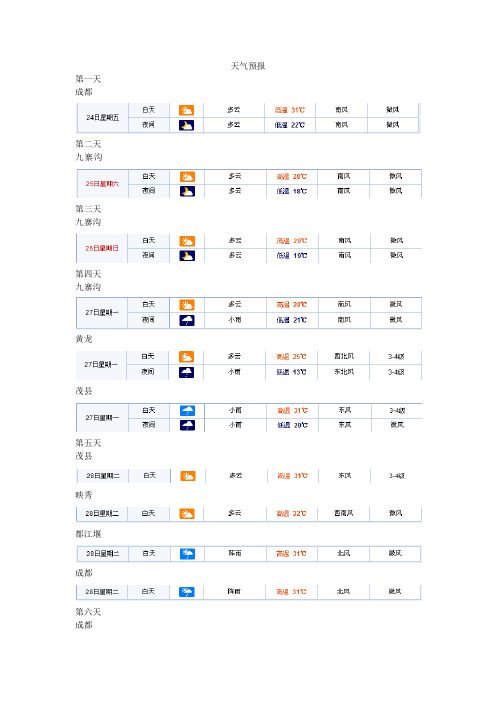Click the 黄龙 location heading
The width and height of the screenshot is (496, 702).
(84, 339)
